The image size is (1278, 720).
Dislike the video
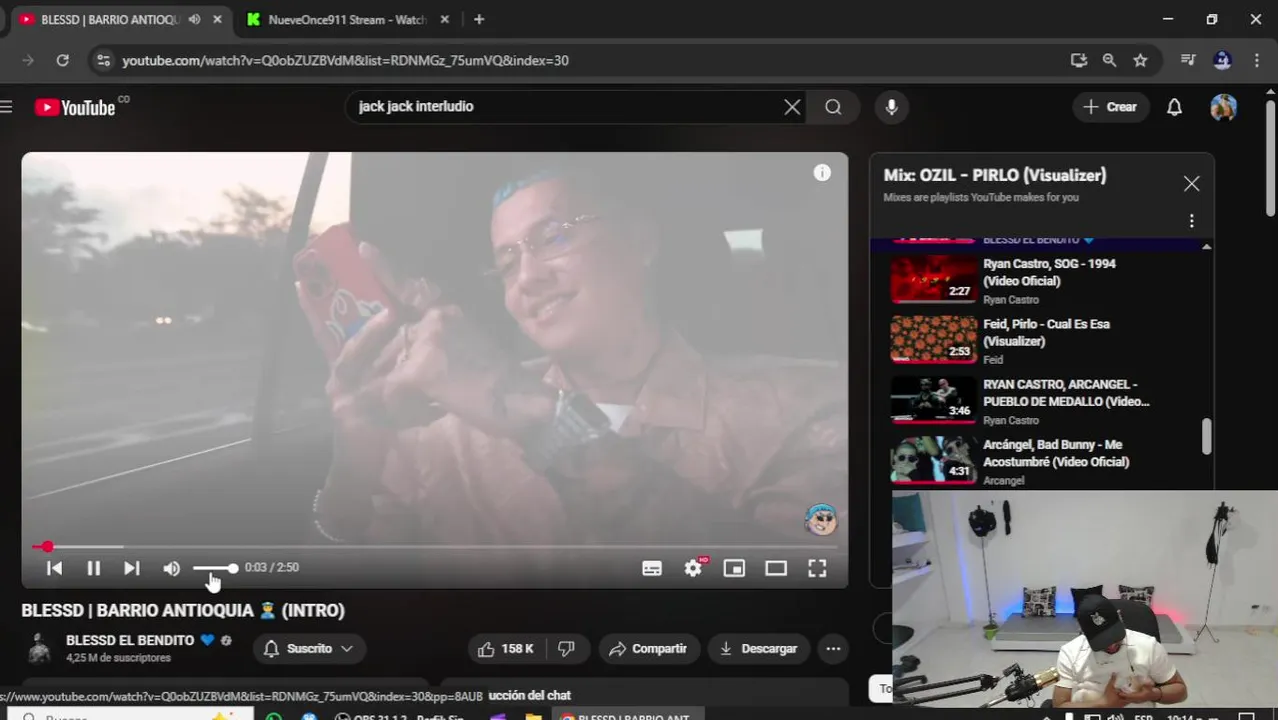[x=567, y=649]
